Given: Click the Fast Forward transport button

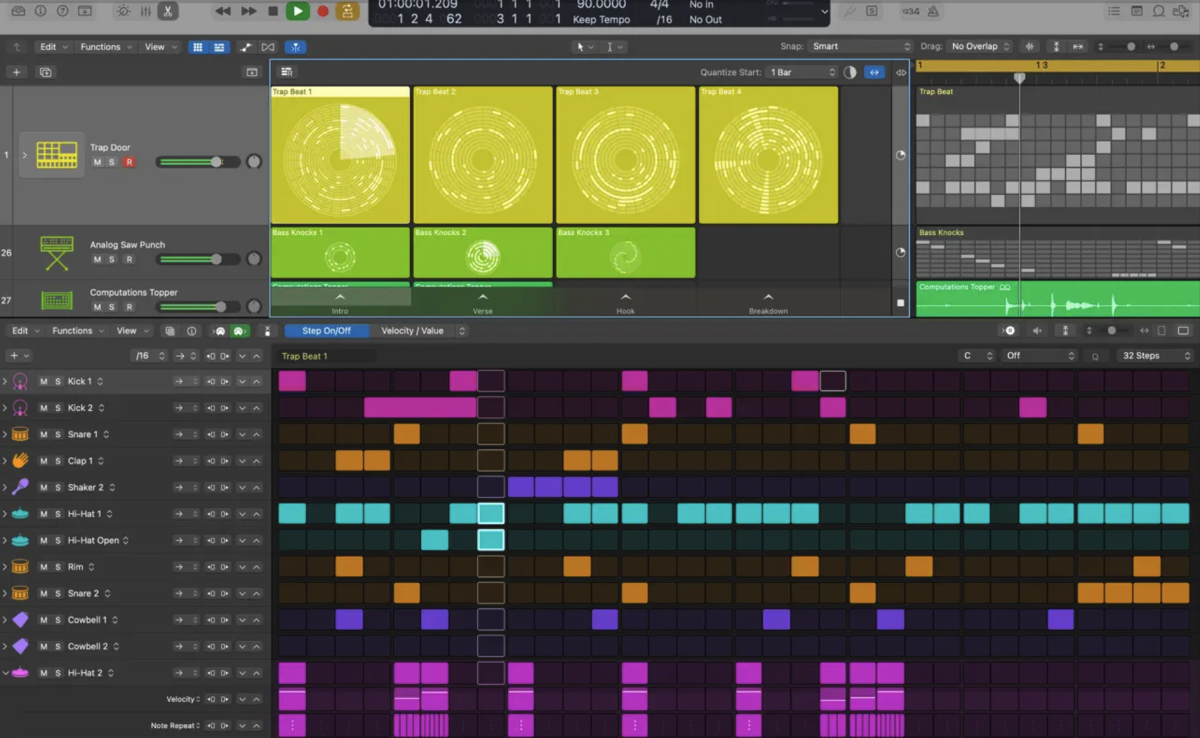Looking at the screenshot, I should point(248,11).
